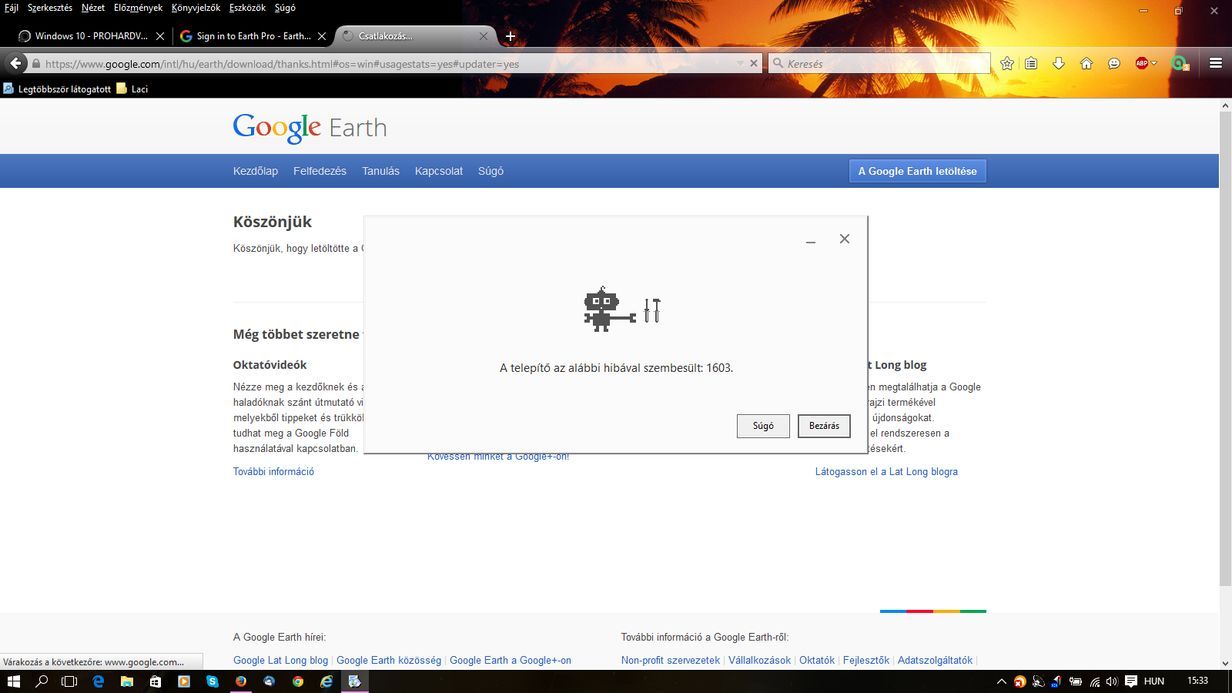
Task: Click the További információ link
Action: click(x=274, y=472)
